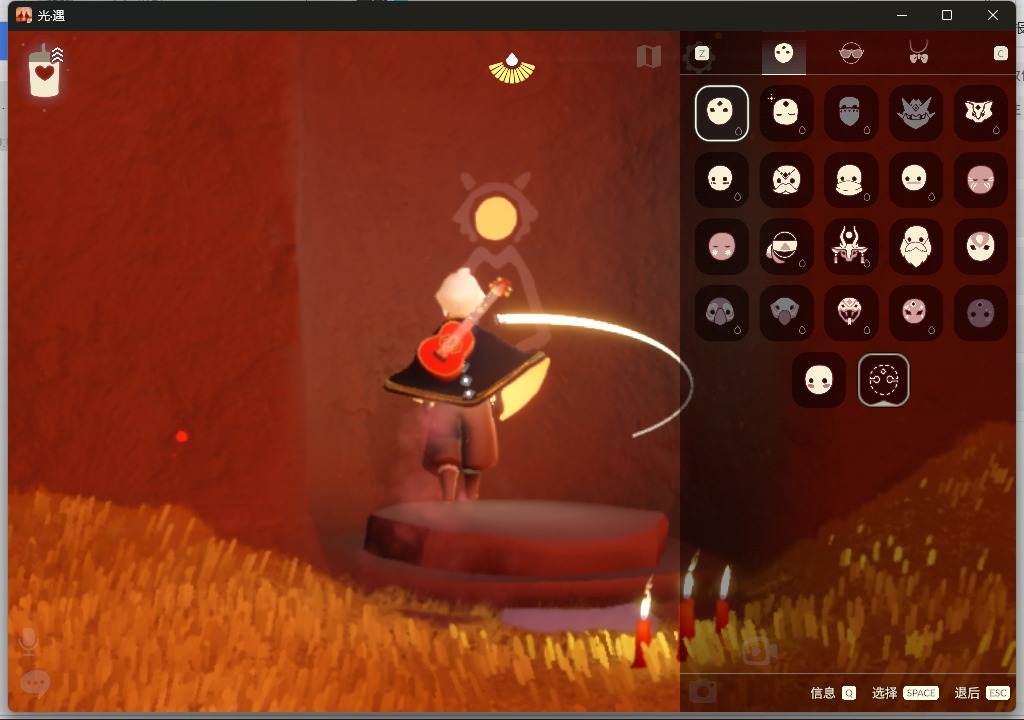Minimize the 光遇 window

pos(902,15)
